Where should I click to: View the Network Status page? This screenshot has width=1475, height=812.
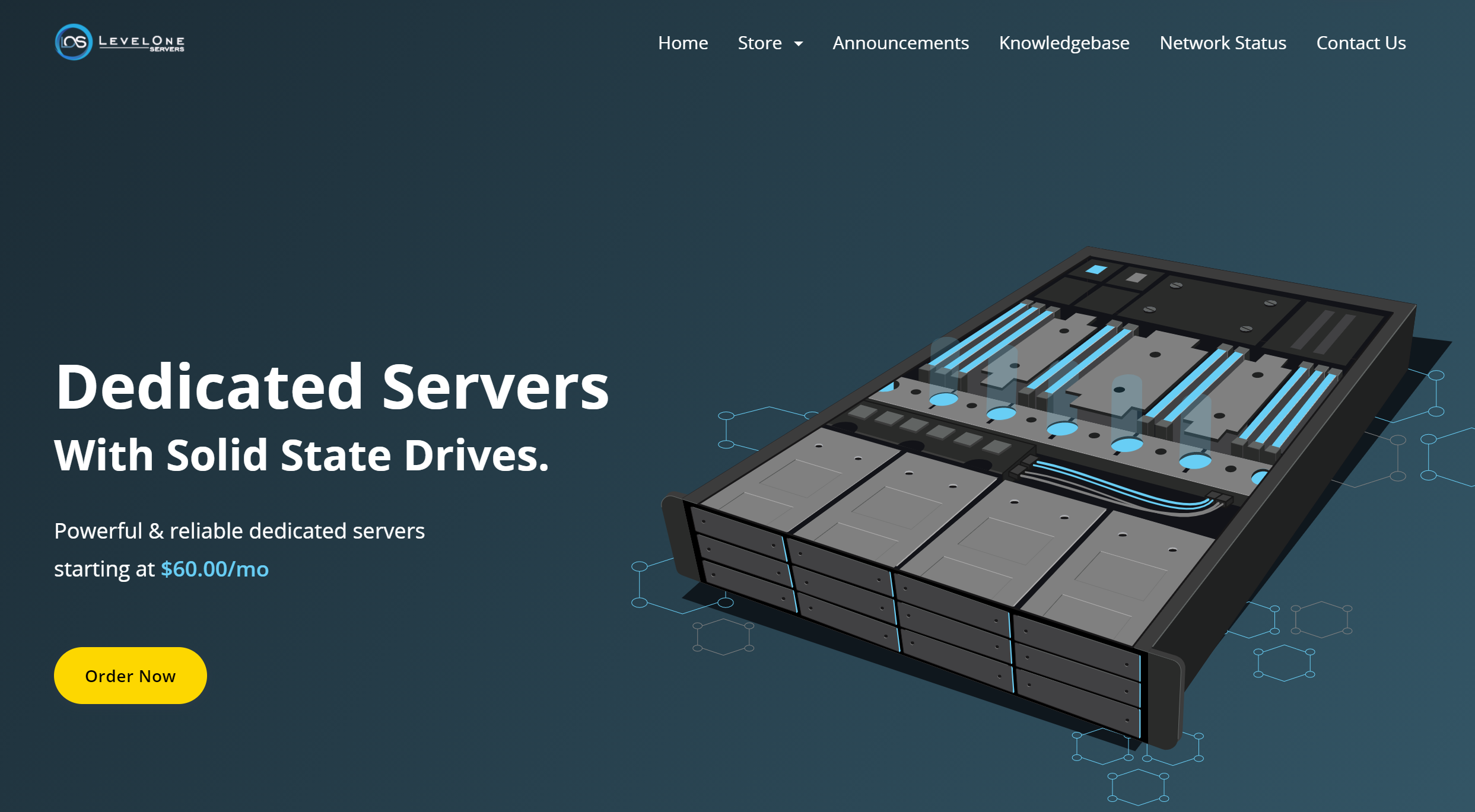1222,43
